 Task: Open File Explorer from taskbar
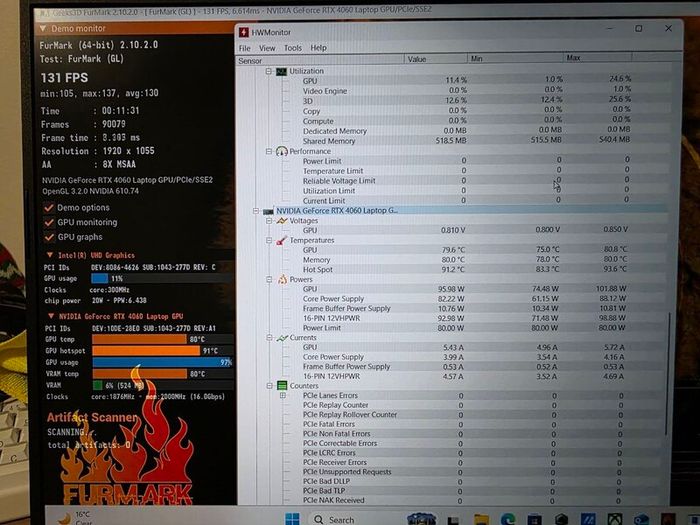481,520
